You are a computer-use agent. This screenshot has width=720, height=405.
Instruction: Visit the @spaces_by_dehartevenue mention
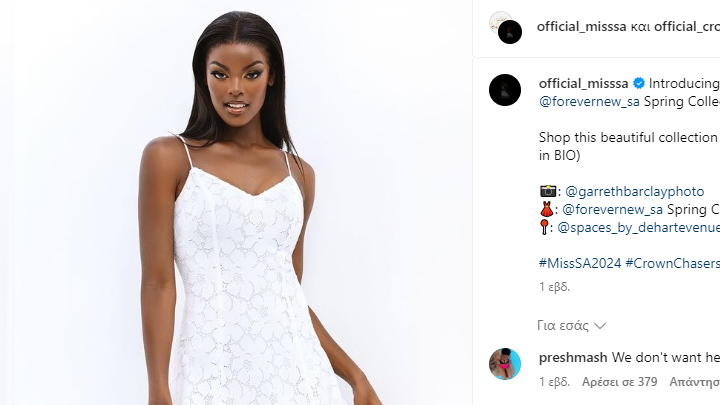click(x=638, y=227)
